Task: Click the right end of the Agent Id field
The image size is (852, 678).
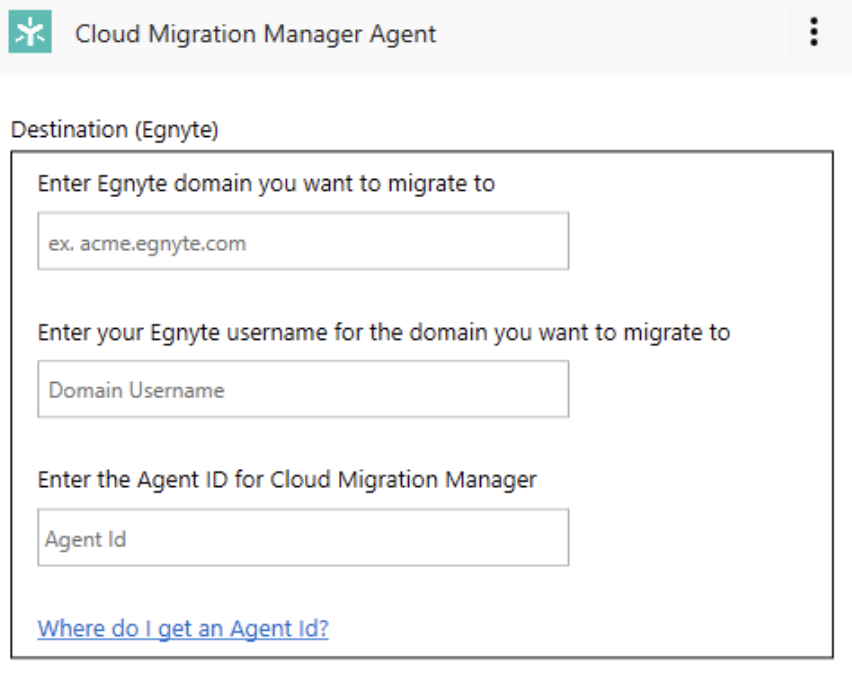Action: (545, 539)
